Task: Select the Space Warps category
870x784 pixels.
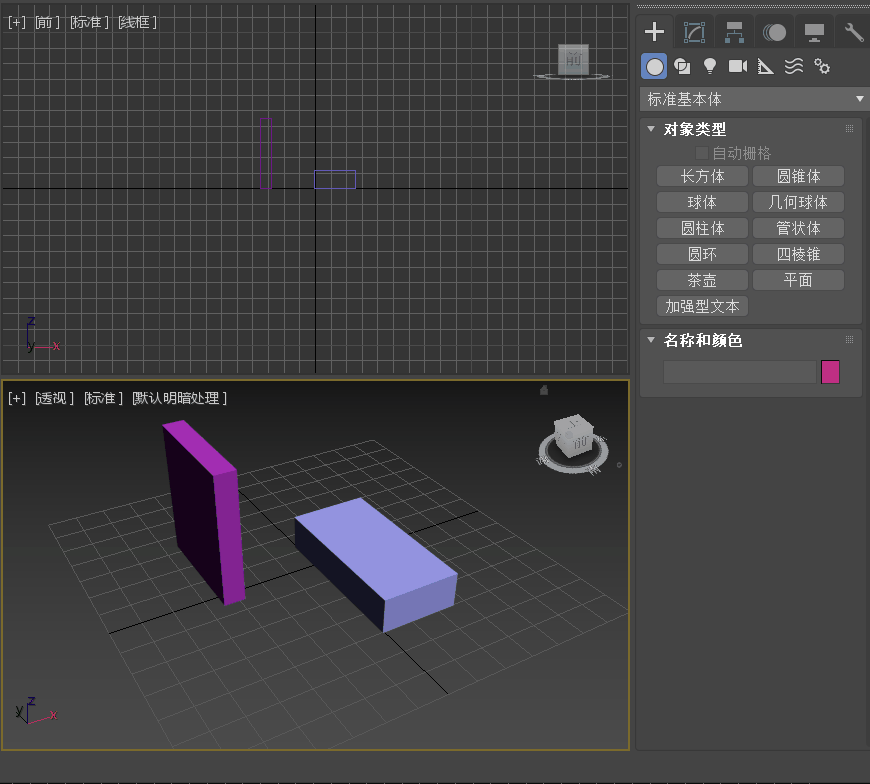Action: pos(793,66)
